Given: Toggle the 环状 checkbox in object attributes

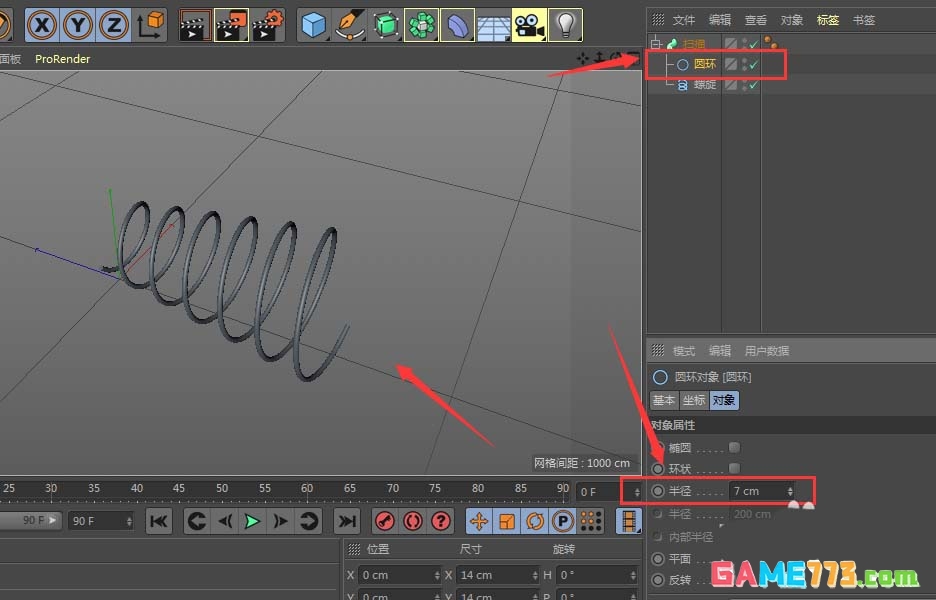Looking at the screenshot, I should (x=735, y=468).
